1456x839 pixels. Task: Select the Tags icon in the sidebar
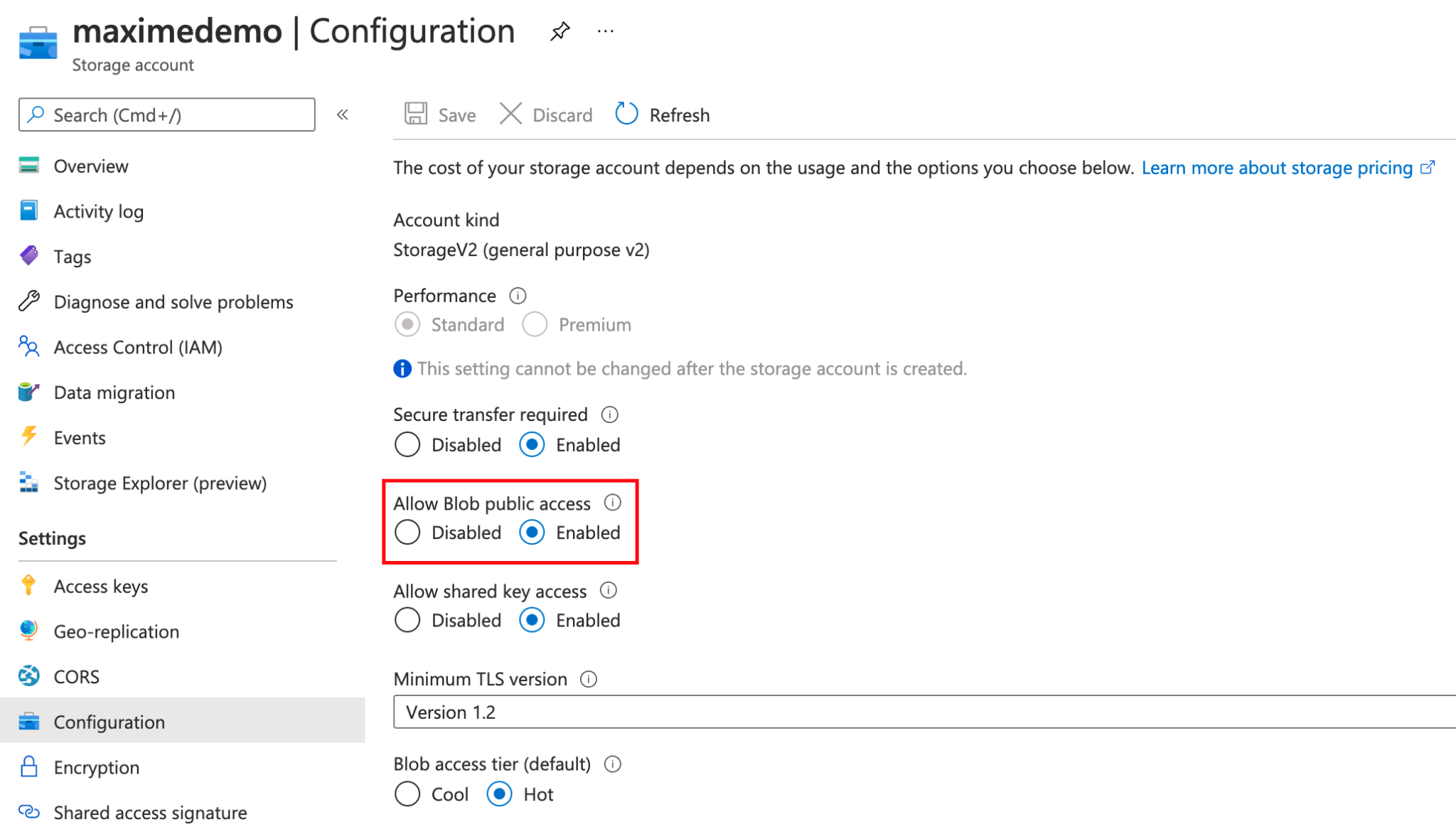pyautogui.click(x=28, y=256)
